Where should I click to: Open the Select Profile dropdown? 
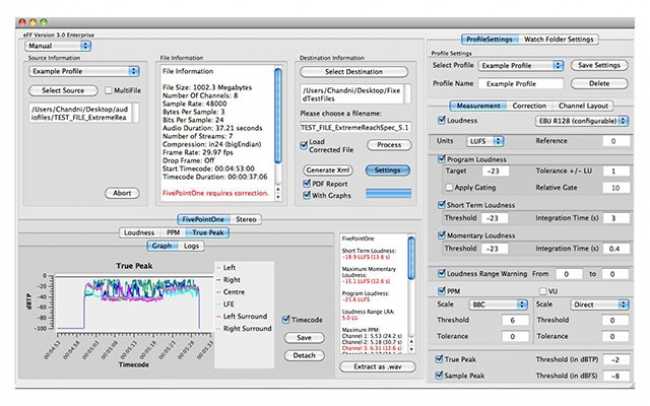click(521, 66)
